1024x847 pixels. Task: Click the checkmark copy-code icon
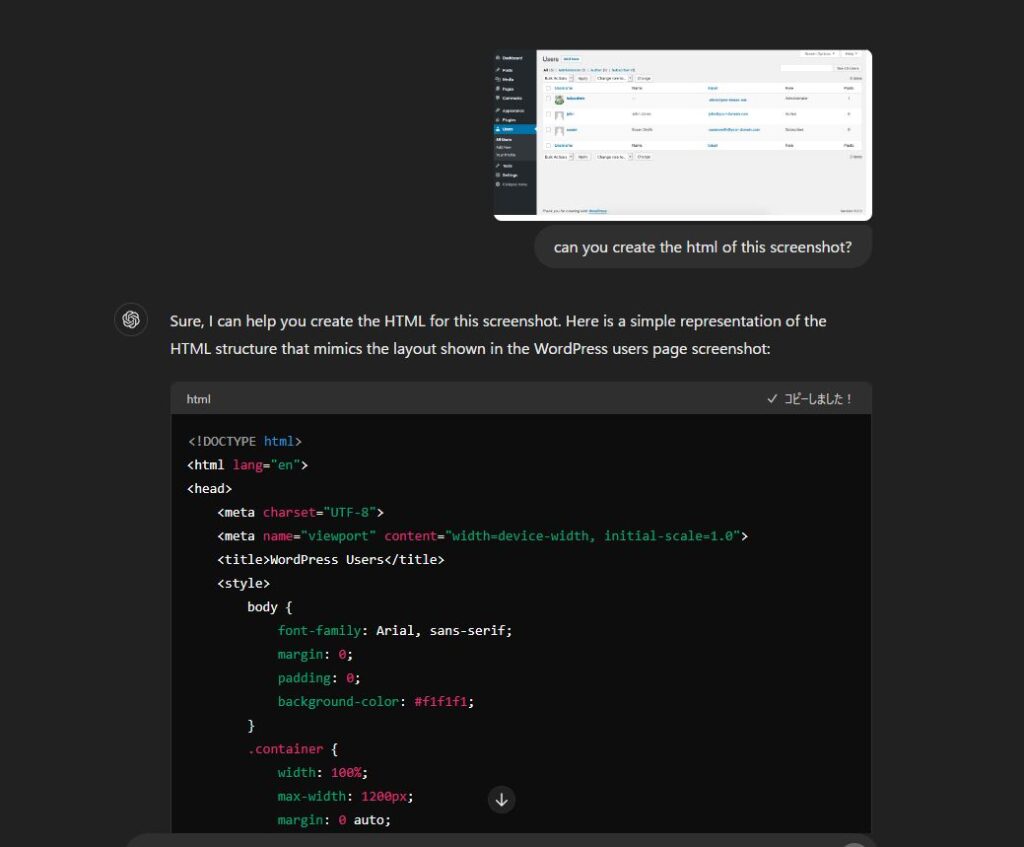pos(772,399)
